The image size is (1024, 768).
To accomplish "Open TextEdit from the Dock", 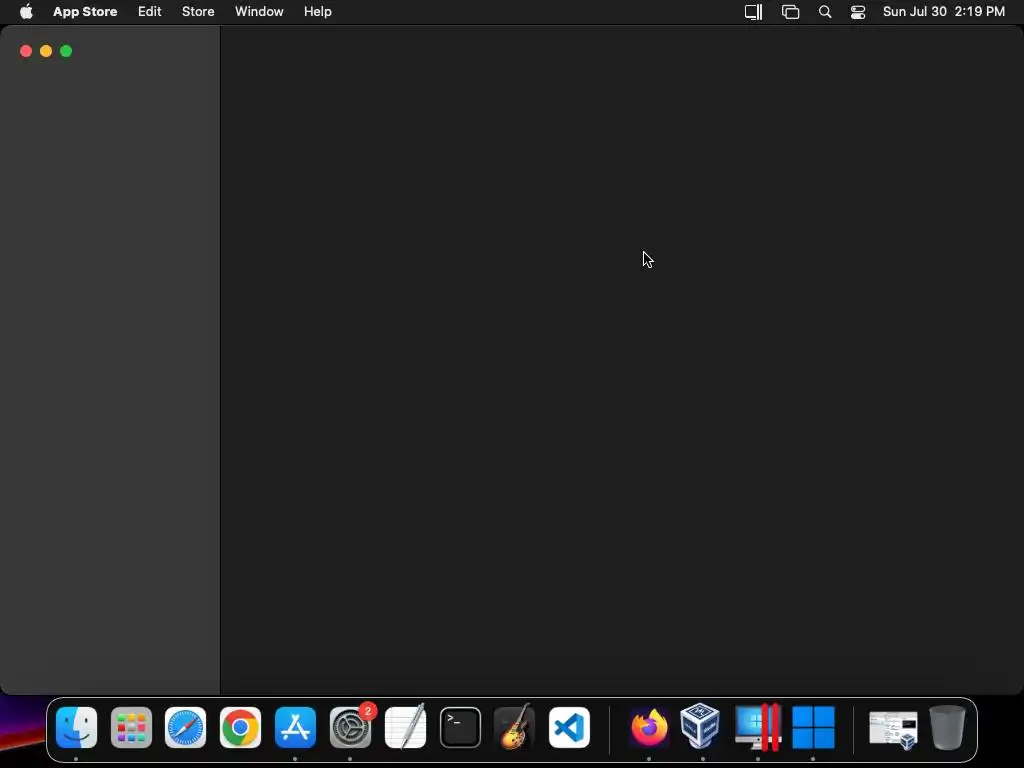I will coord(406,728).
